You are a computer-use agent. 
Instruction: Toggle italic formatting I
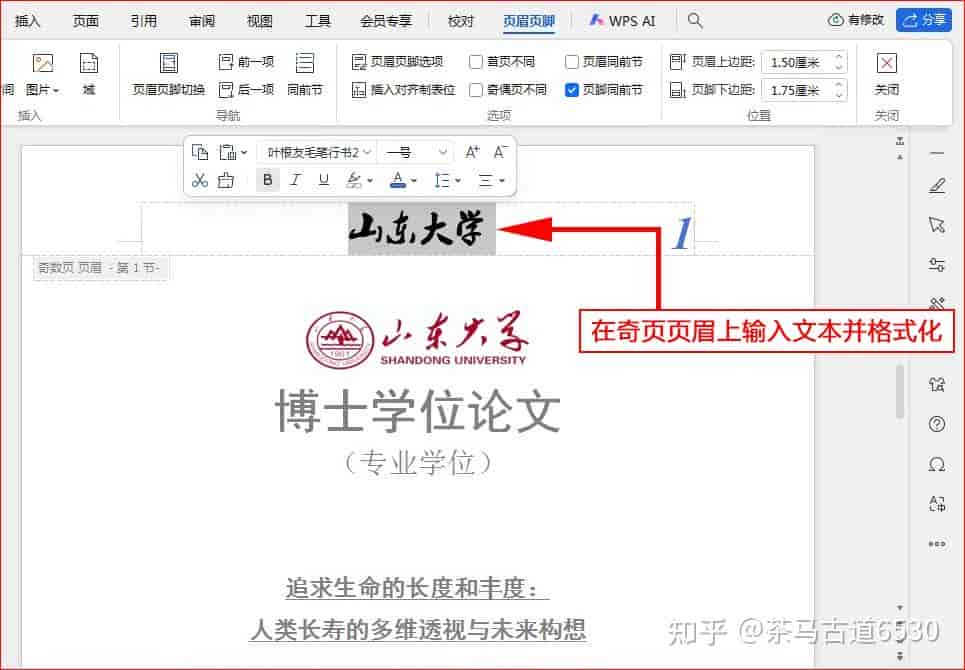pos(295,180)
